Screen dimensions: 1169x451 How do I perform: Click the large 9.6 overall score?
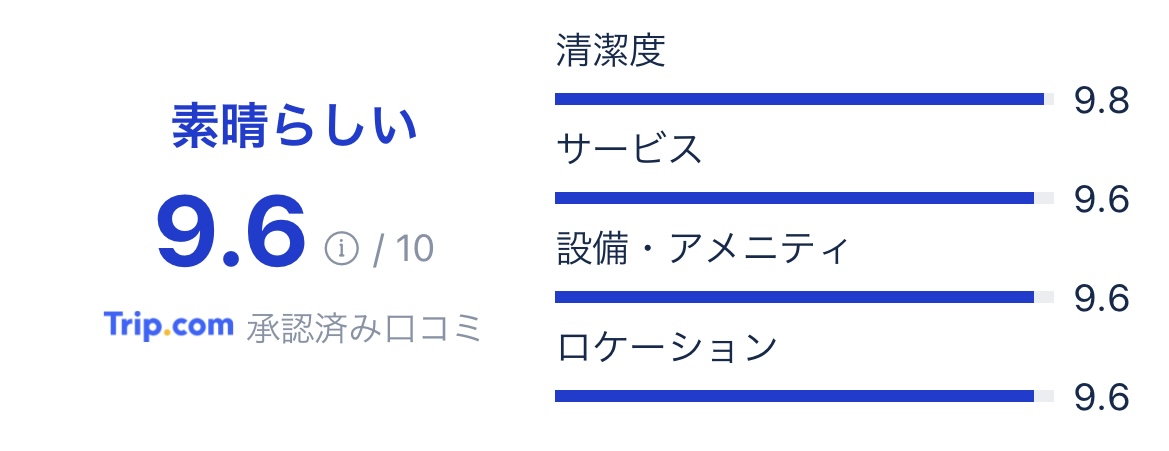(x=231, y=232)
